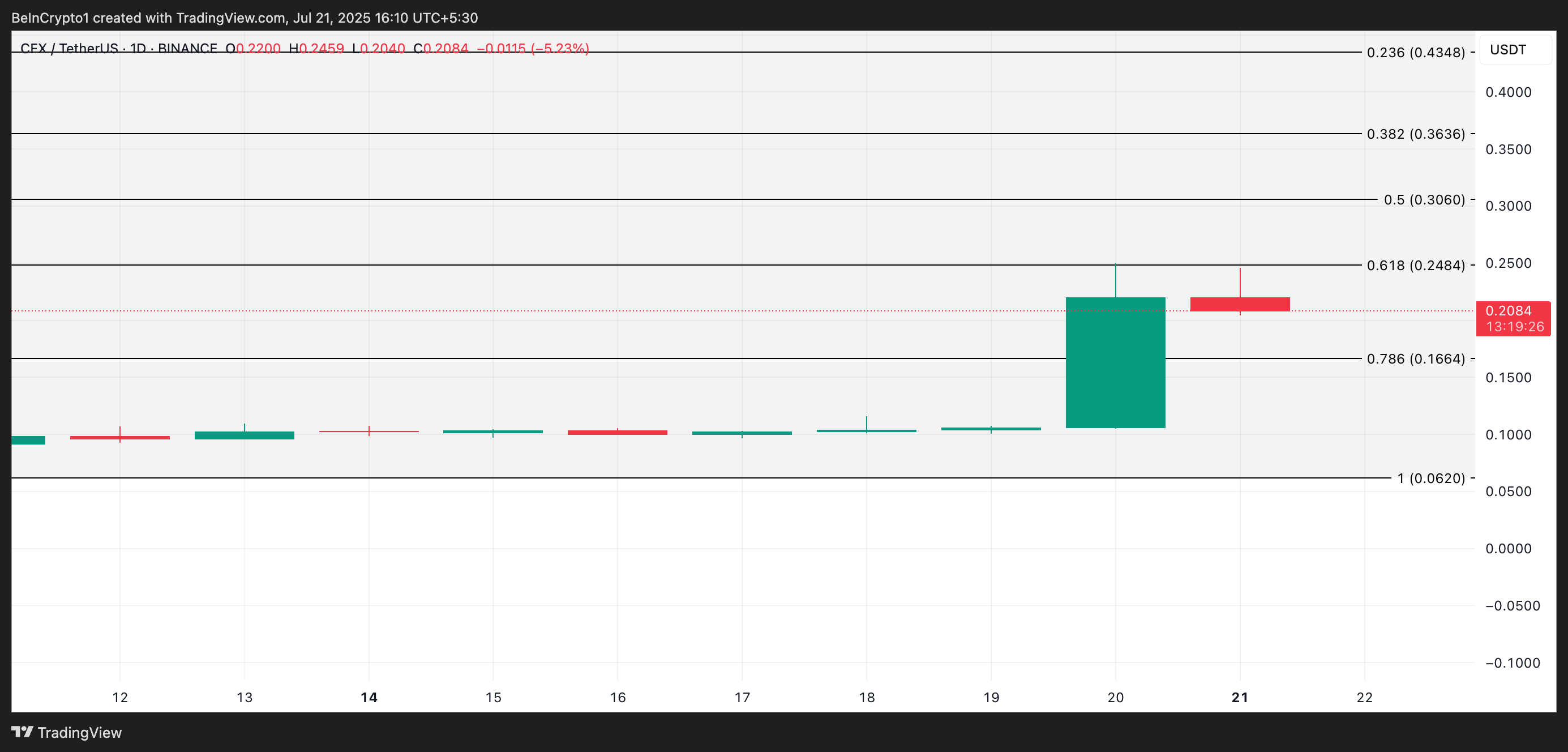Click the TradingView logo icon
Viewport: 1568px width, 752px height.
tap(23, 732)
